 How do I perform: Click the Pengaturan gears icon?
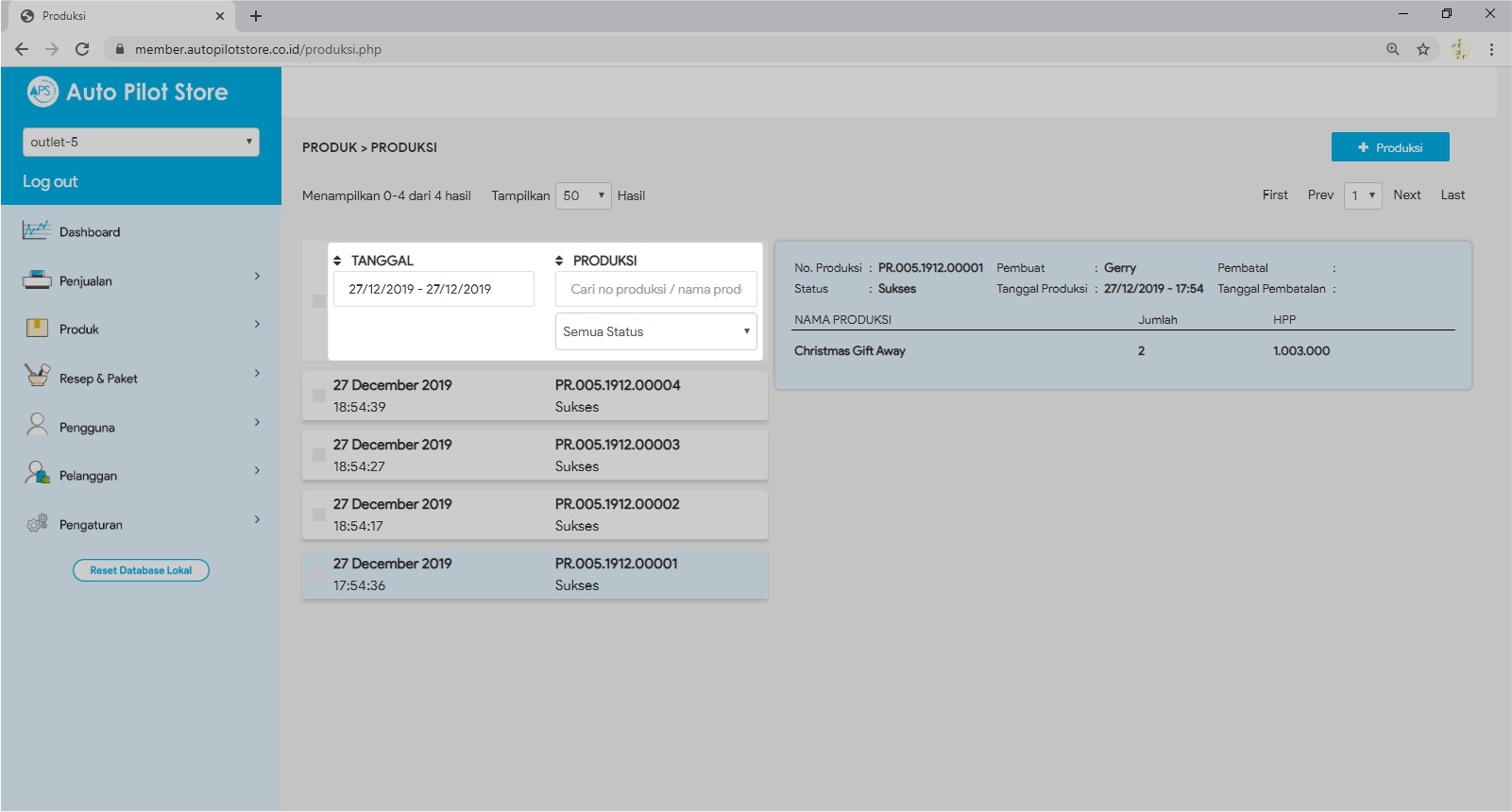pyautogui.click(x=37, y=523)
